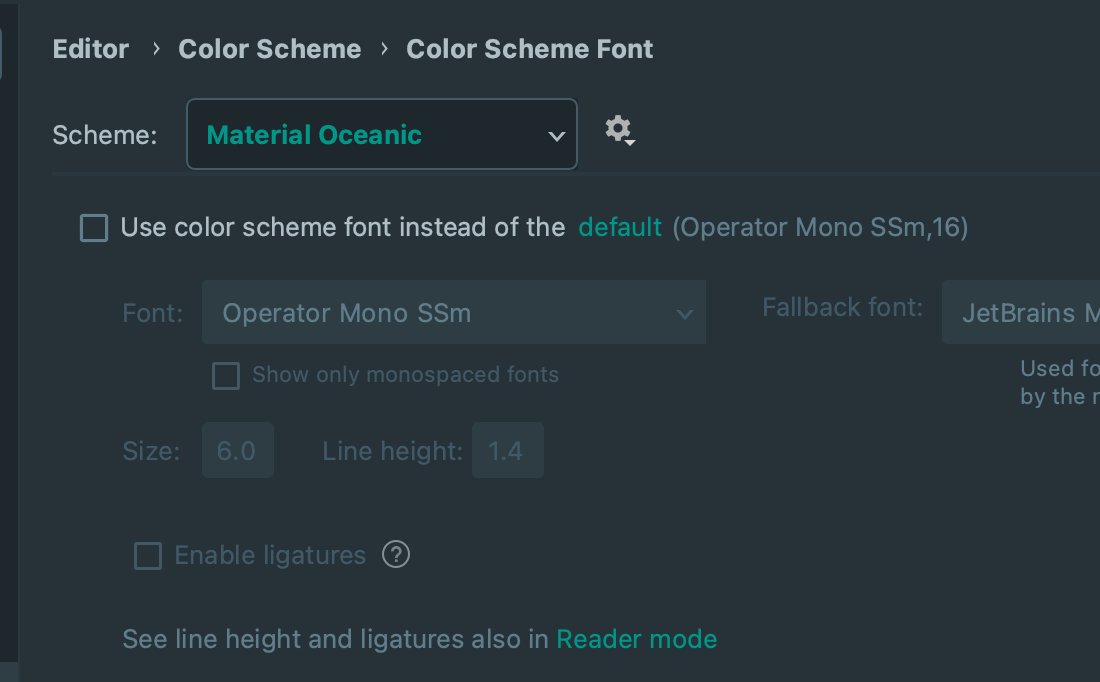
Task: Click the Scheme label text
Action: tap(104, 134)
